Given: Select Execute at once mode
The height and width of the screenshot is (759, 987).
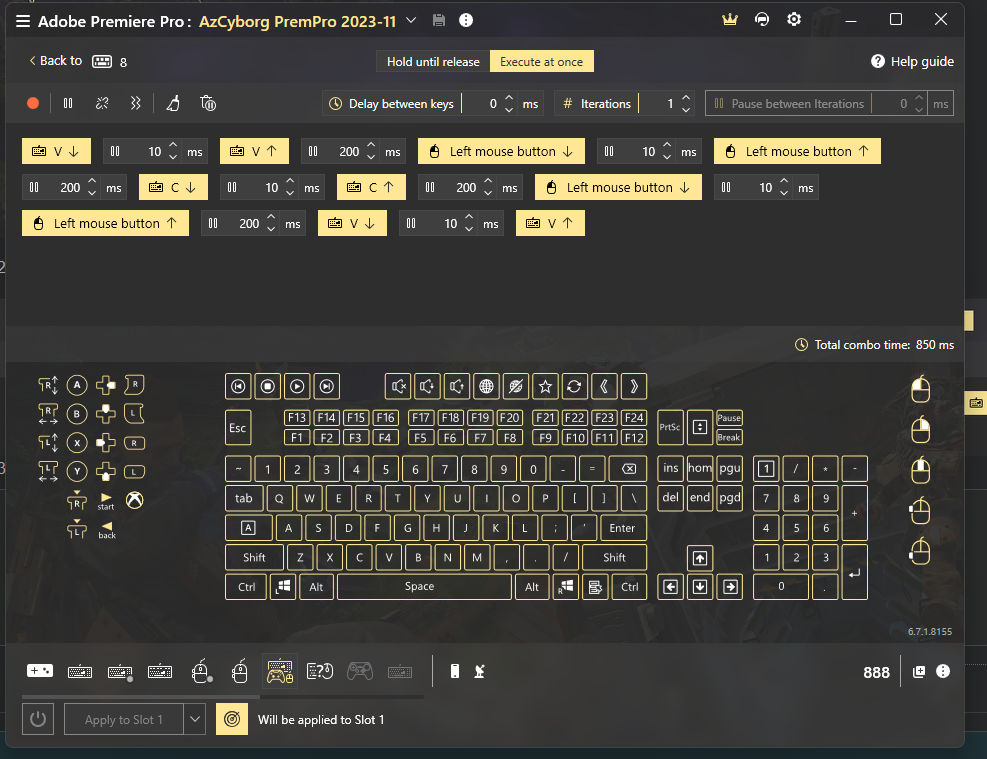Looking at the screenshot, I should point(541,62).
